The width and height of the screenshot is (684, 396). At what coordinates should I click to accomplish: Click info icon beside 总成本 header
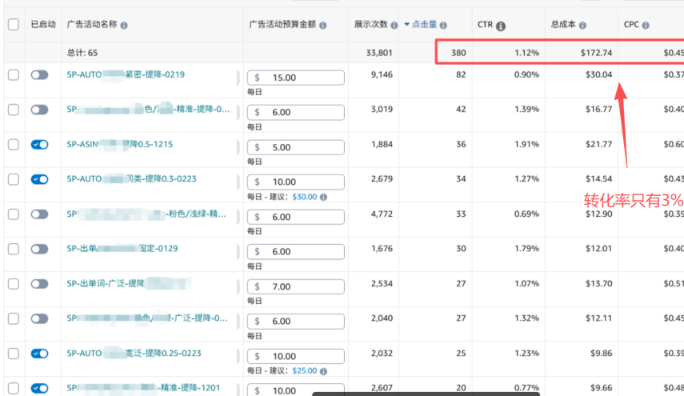pos(582,25)
